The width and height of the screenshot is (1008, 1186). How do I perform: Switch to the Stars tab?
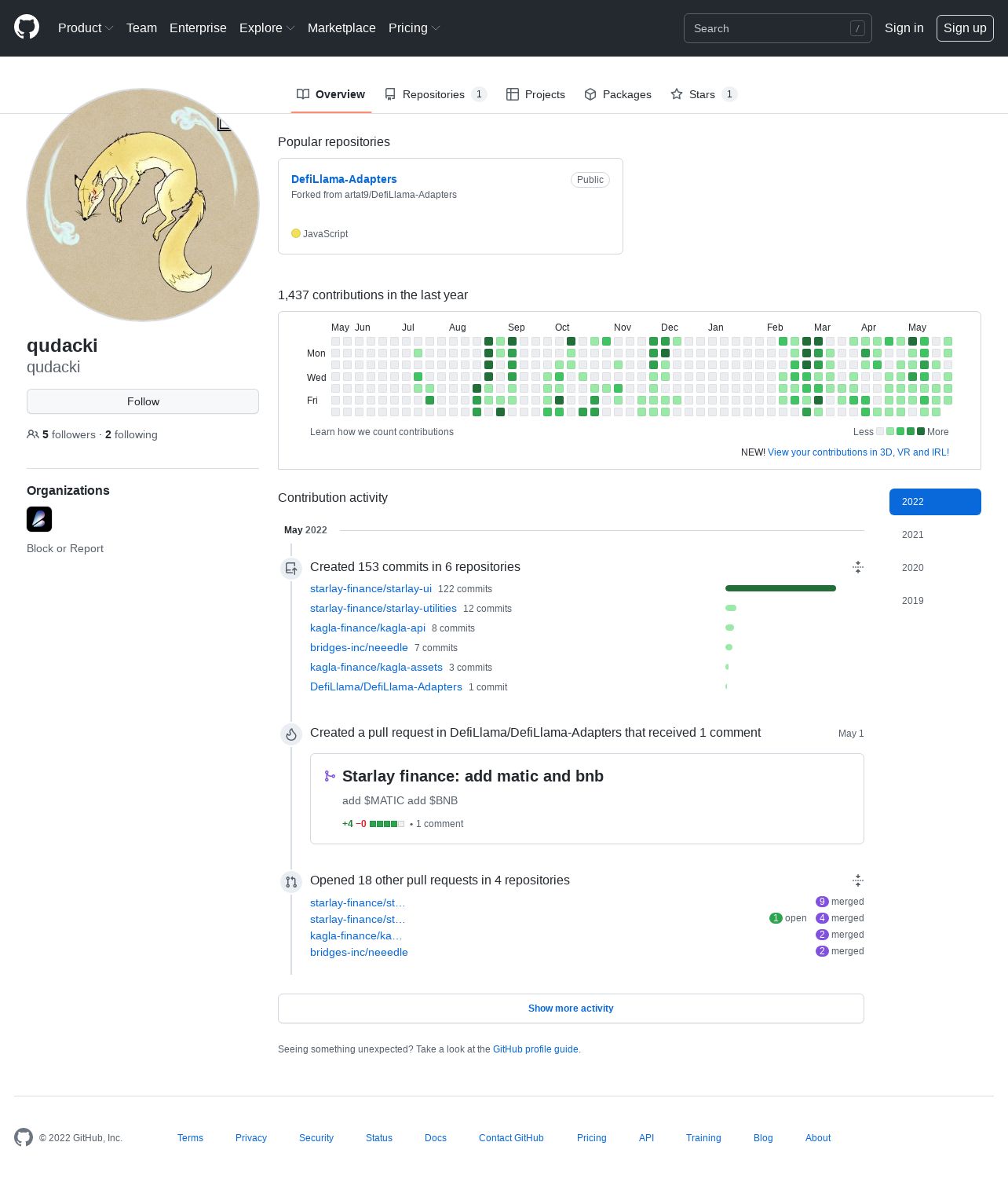(x=703, y=94)
